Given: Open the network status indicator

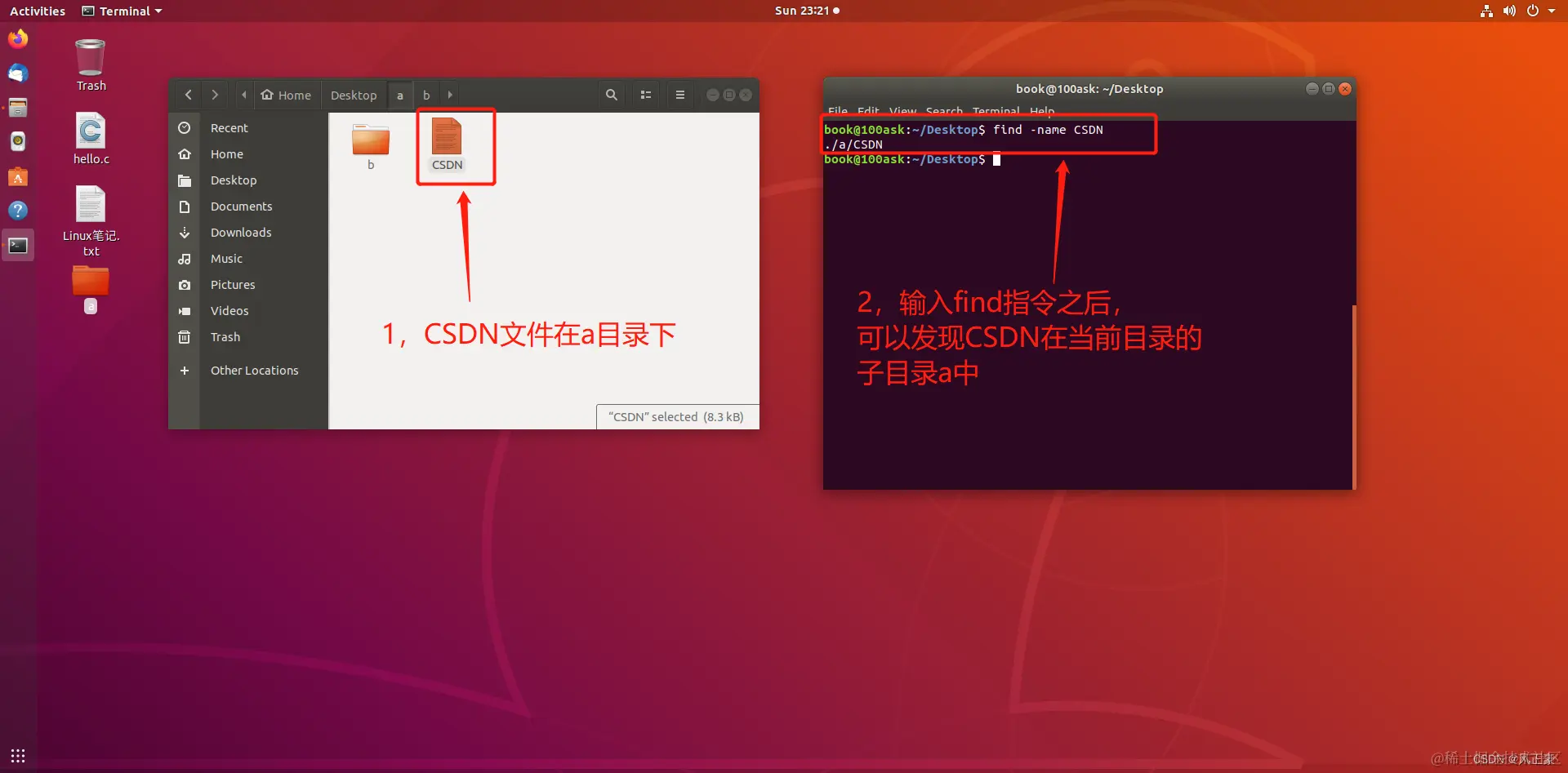Looking at the screenshot, I should (1486, 11).
